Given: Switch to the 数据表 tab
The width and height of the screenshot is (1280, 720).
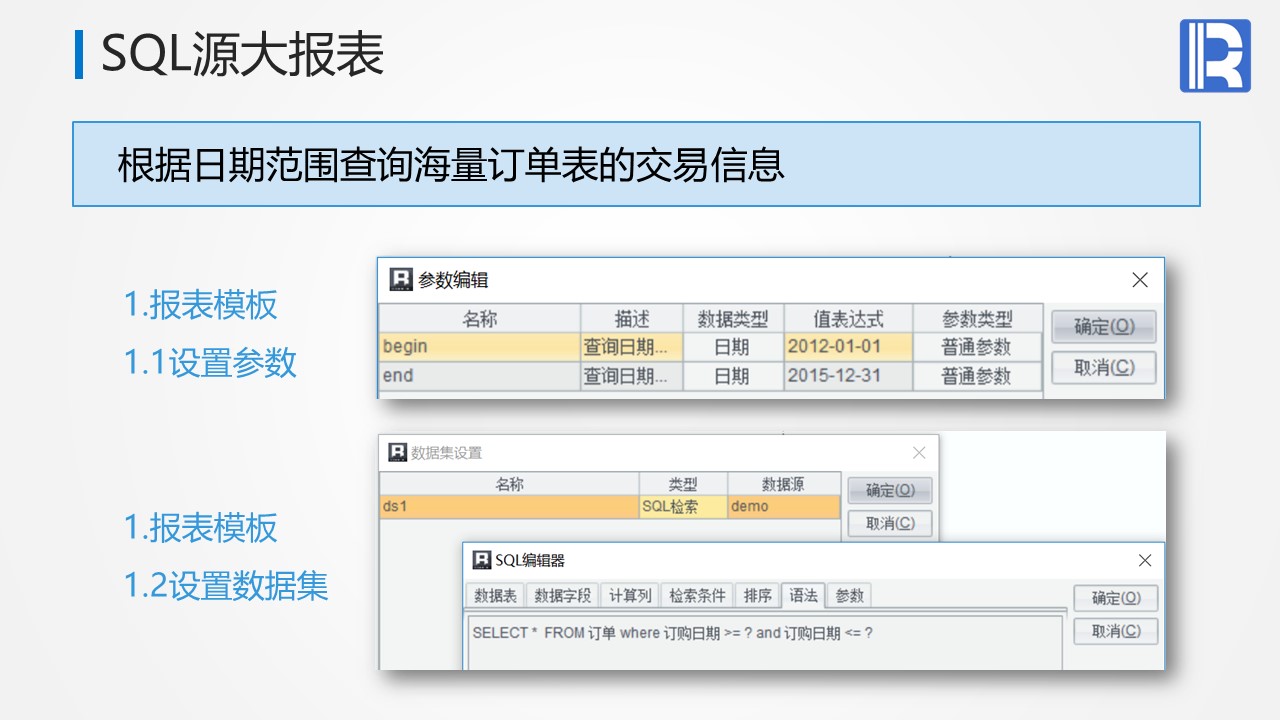Looking at the screenshot, I should [x=495, y=596].
